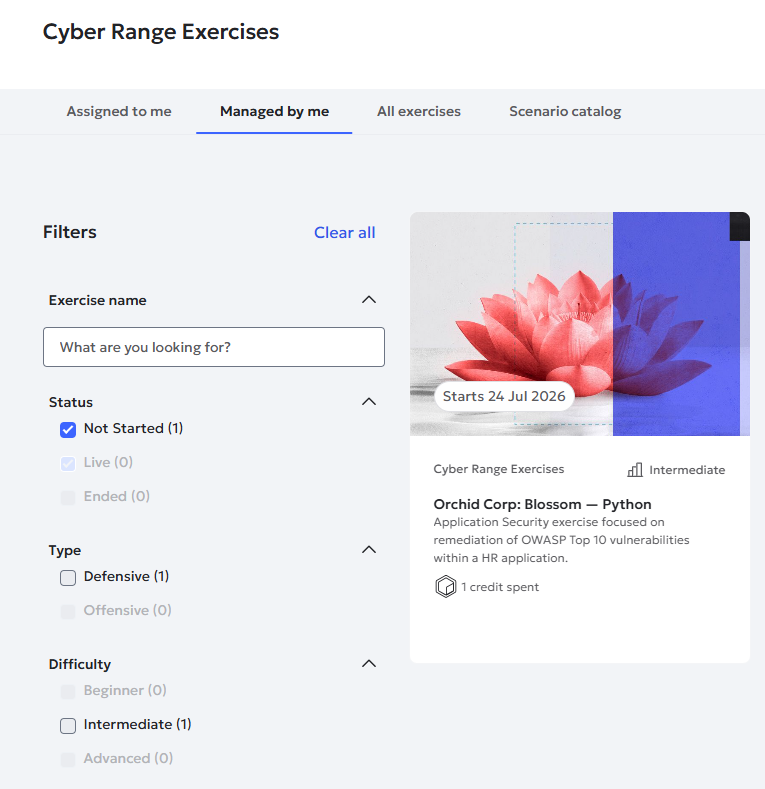
Task: Open Orchid Corp: Blossom — Python exercise
Action: click(543, 504)
